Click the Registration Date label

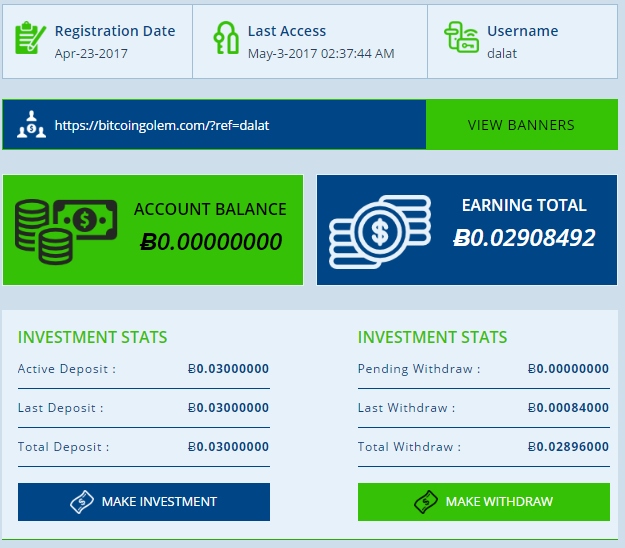115,31
